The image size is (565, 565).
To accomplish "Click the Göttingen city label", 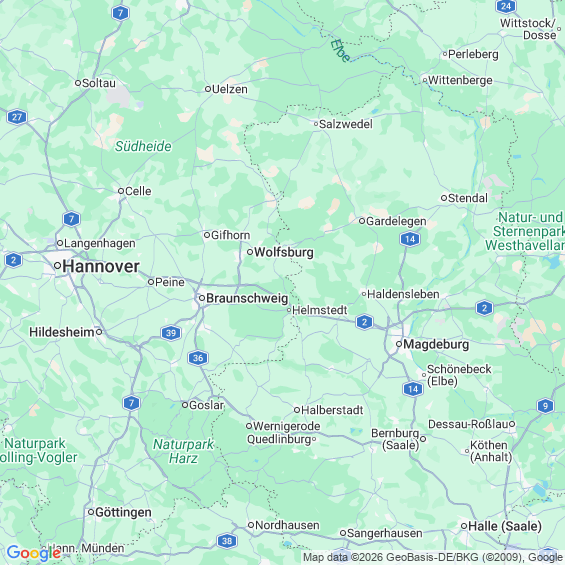I will click(123, 512).
